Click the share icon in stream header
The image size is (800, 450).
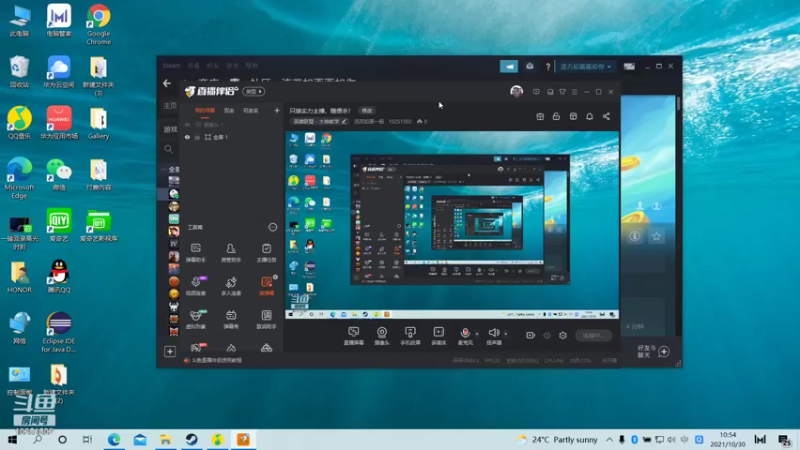[x=606, y=116]
